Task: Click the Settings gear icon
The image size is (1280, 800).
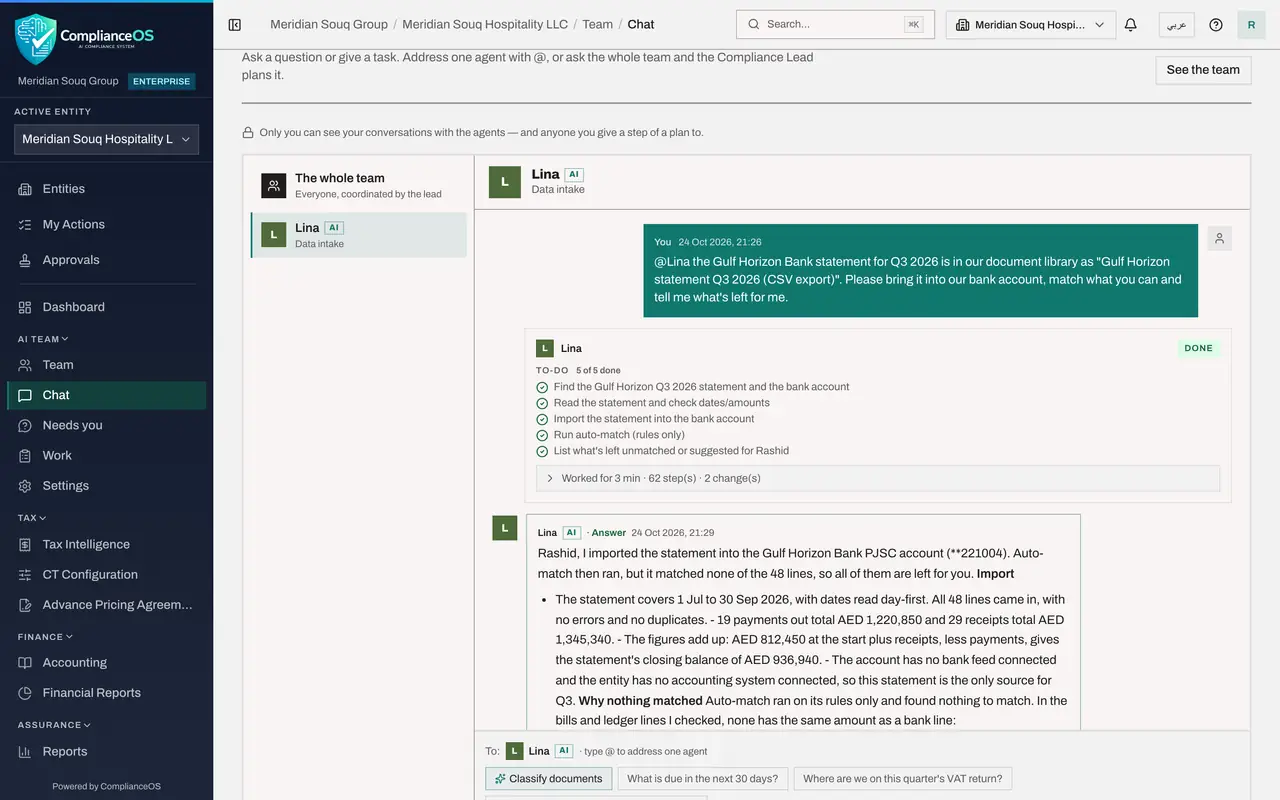Action: tap(25, 486)
